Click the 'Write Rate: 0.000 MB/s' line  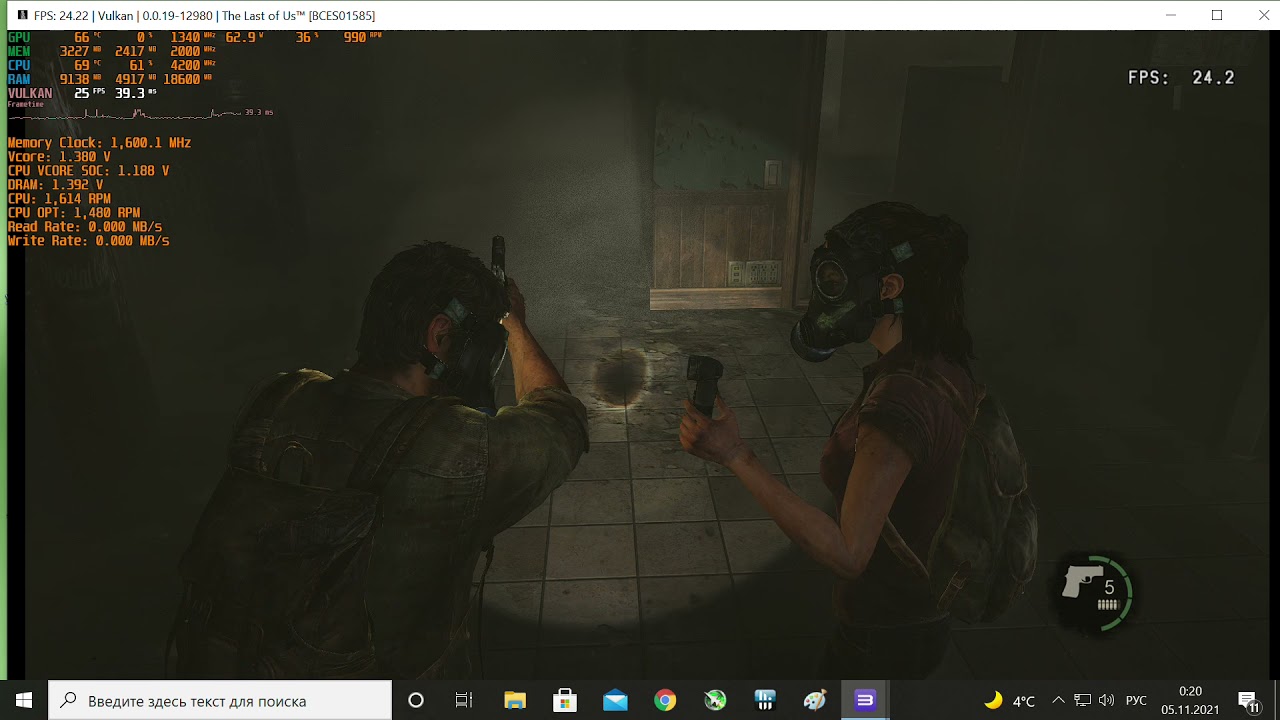(x=88, y=241)
